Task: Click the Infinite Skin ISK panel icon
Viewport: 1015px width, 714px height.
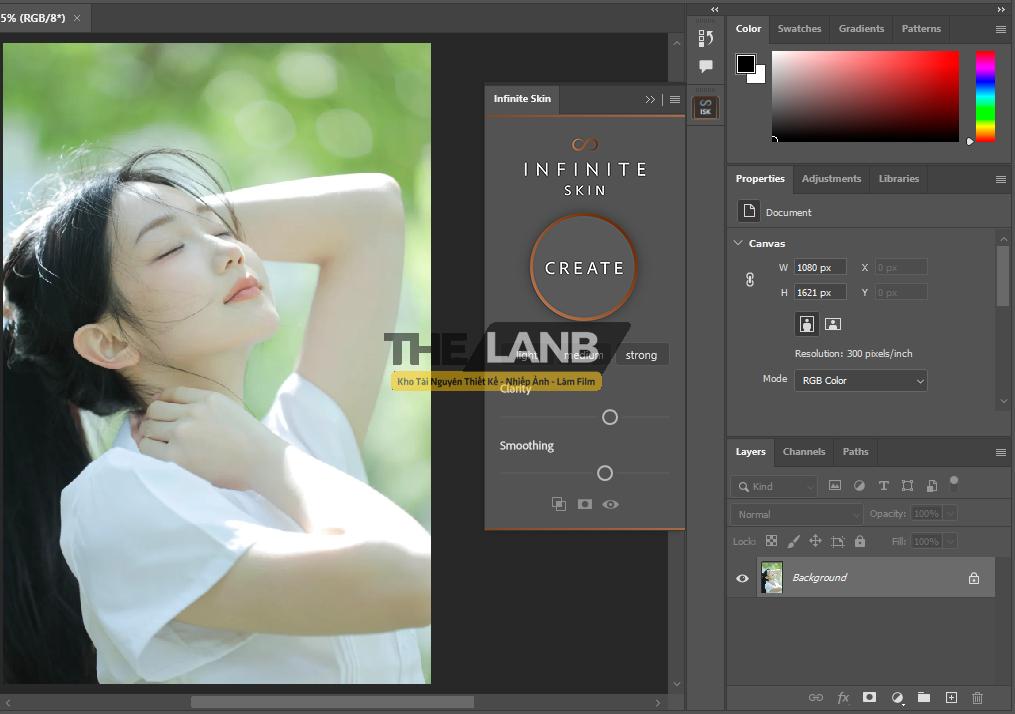Action: coord(705,107)
